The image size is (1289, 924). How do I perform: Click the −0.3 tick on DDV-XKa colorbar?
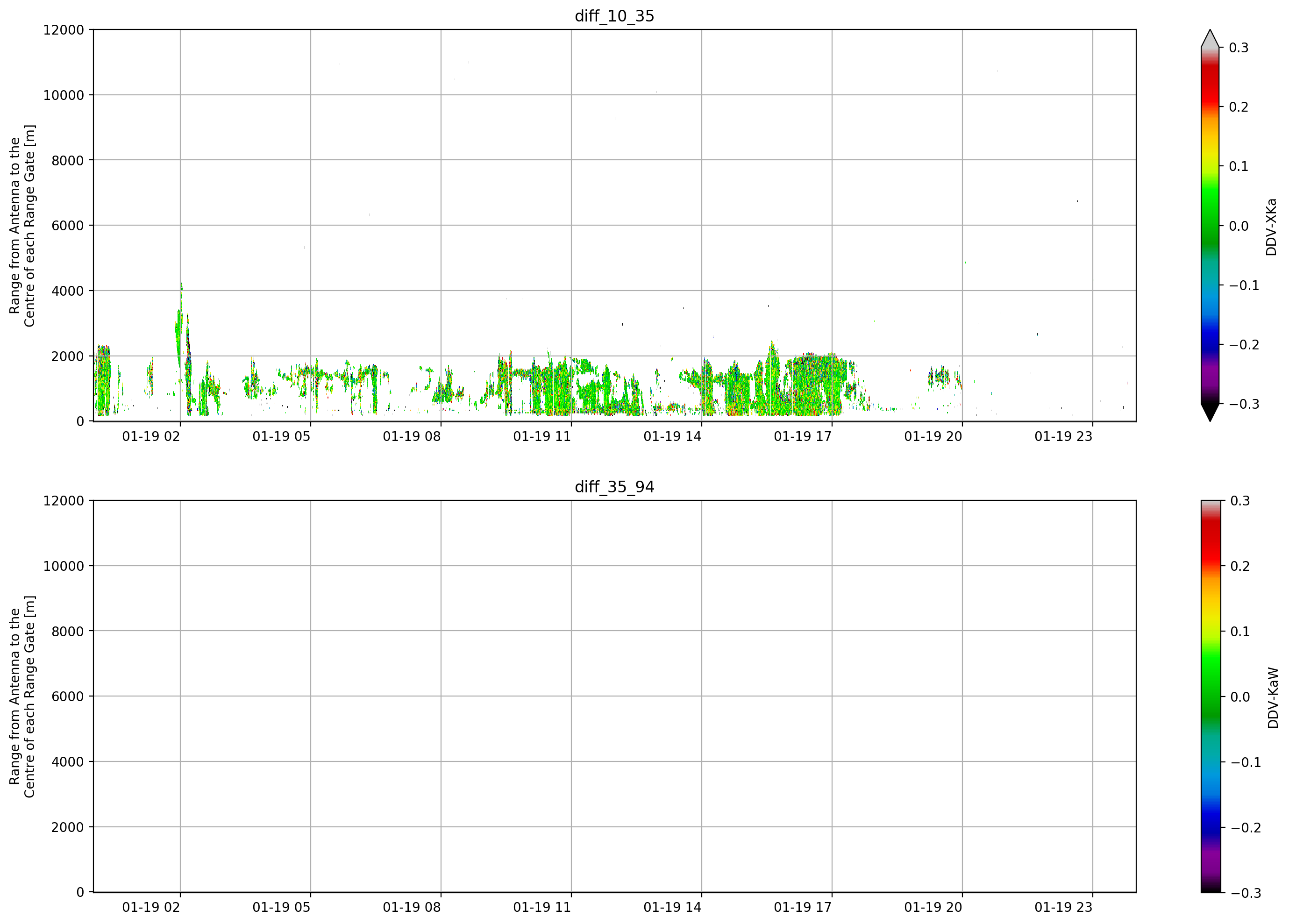click(1244, 404)
